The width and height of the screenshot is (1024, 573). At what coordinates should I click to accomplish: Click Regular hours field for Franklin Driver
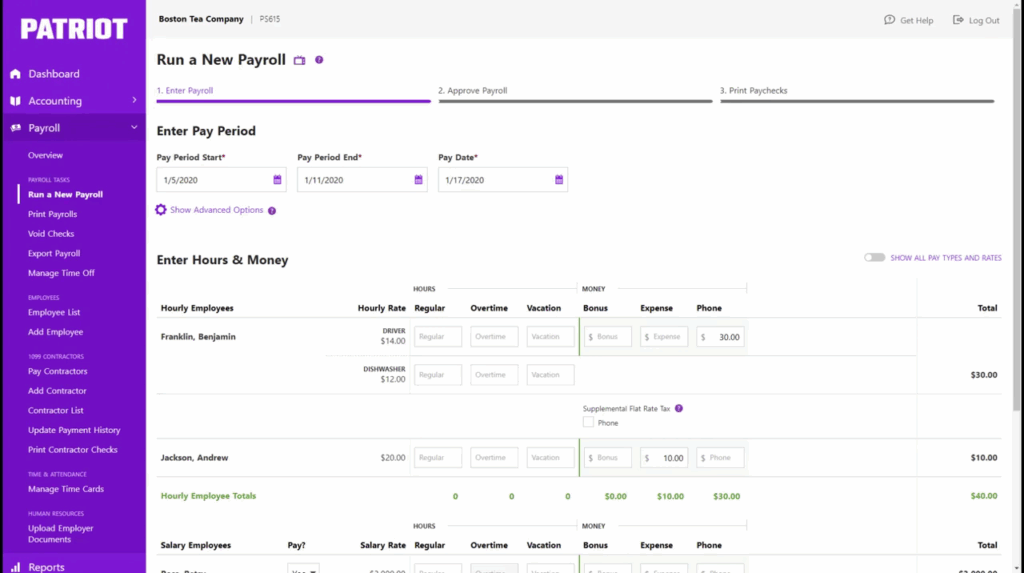click(438, 337)
